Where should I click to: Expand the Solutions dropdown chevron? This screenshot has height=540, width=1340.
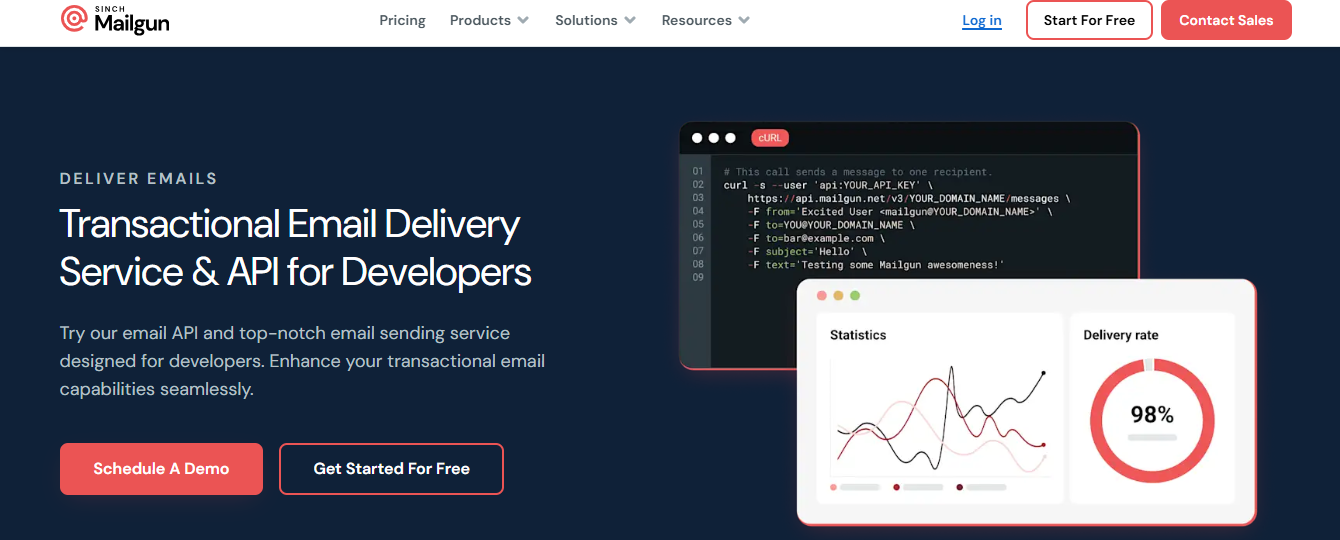tap(629, 20)
